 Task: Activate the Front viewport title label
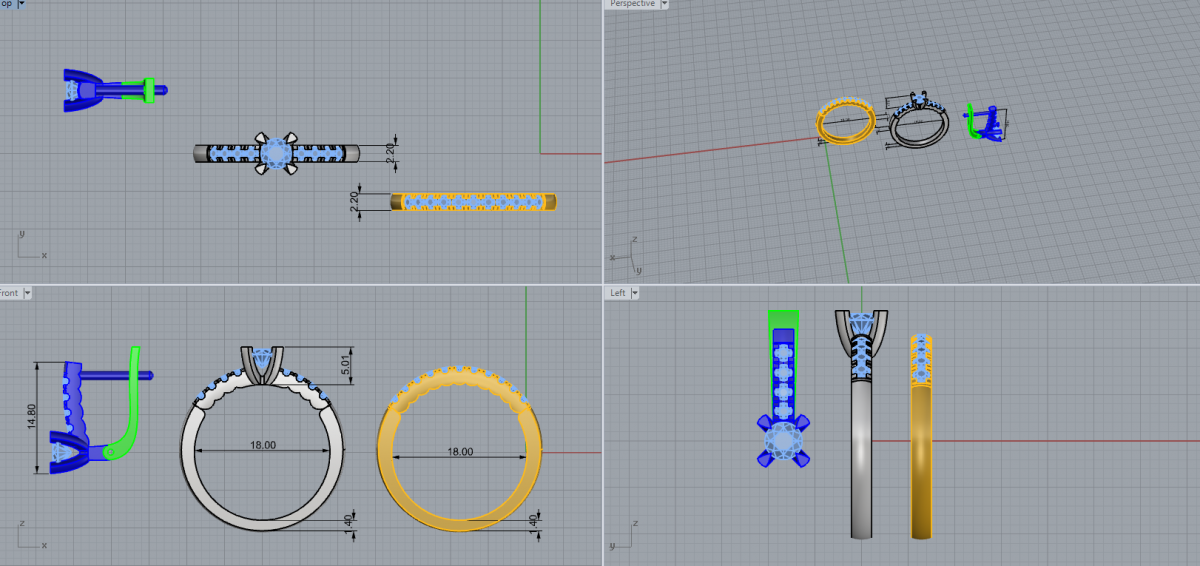[x=10, y=293]
